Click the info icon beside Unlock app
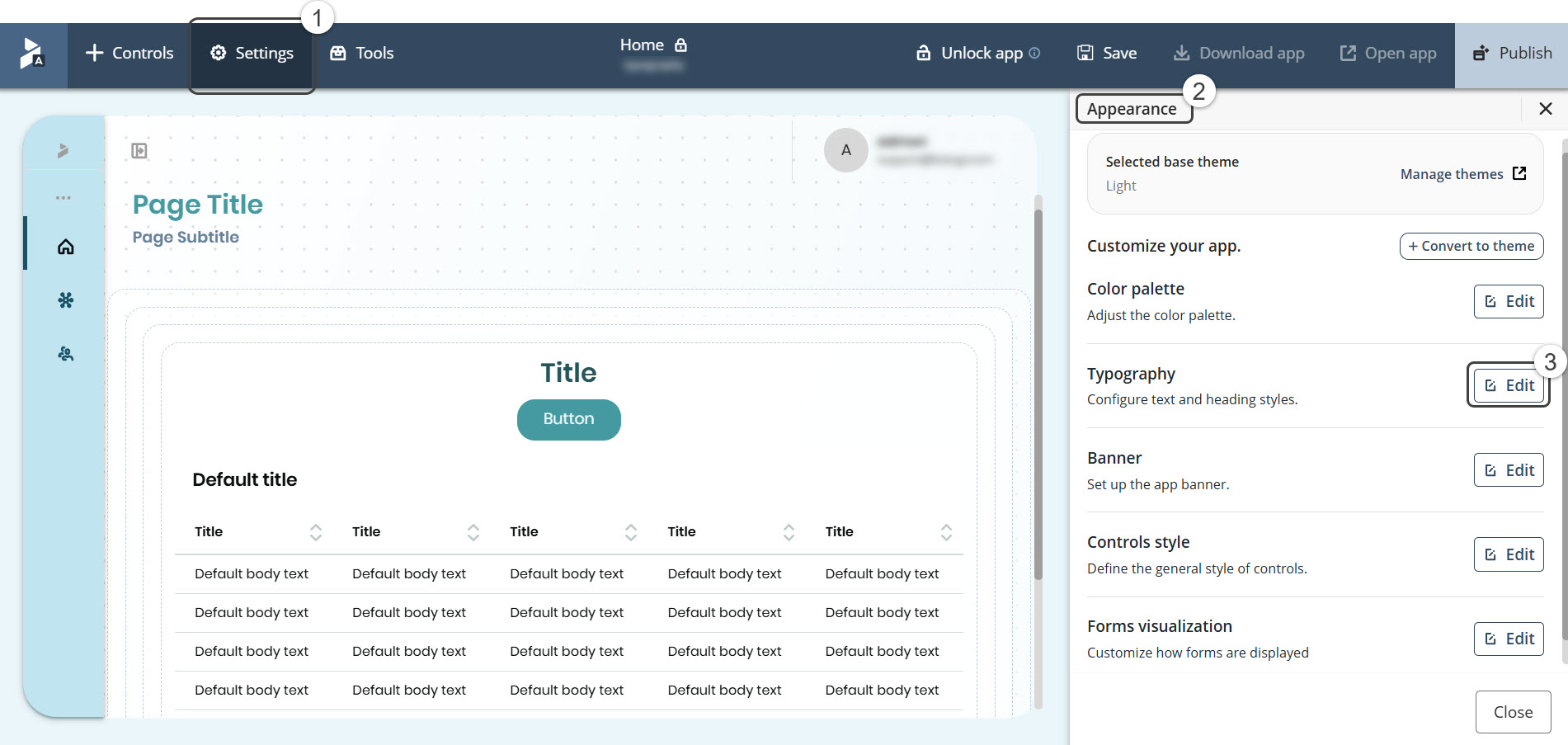 pyautogui.click(x=1034, y=54)
